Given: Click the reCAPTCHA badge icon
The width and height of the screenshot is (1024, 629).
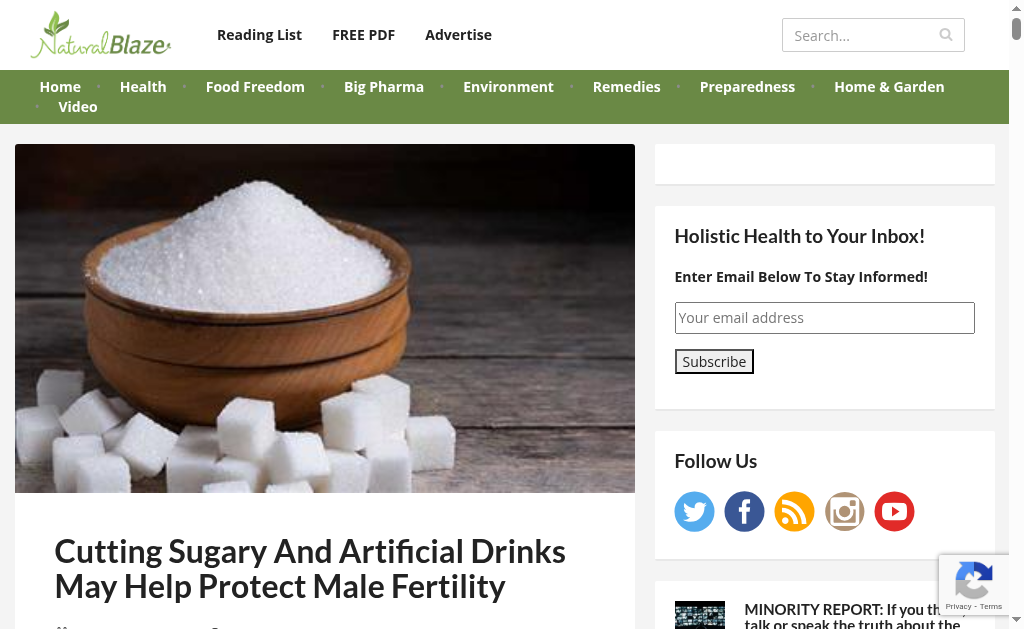Looking at the screenshot, I should coord(974,579).
